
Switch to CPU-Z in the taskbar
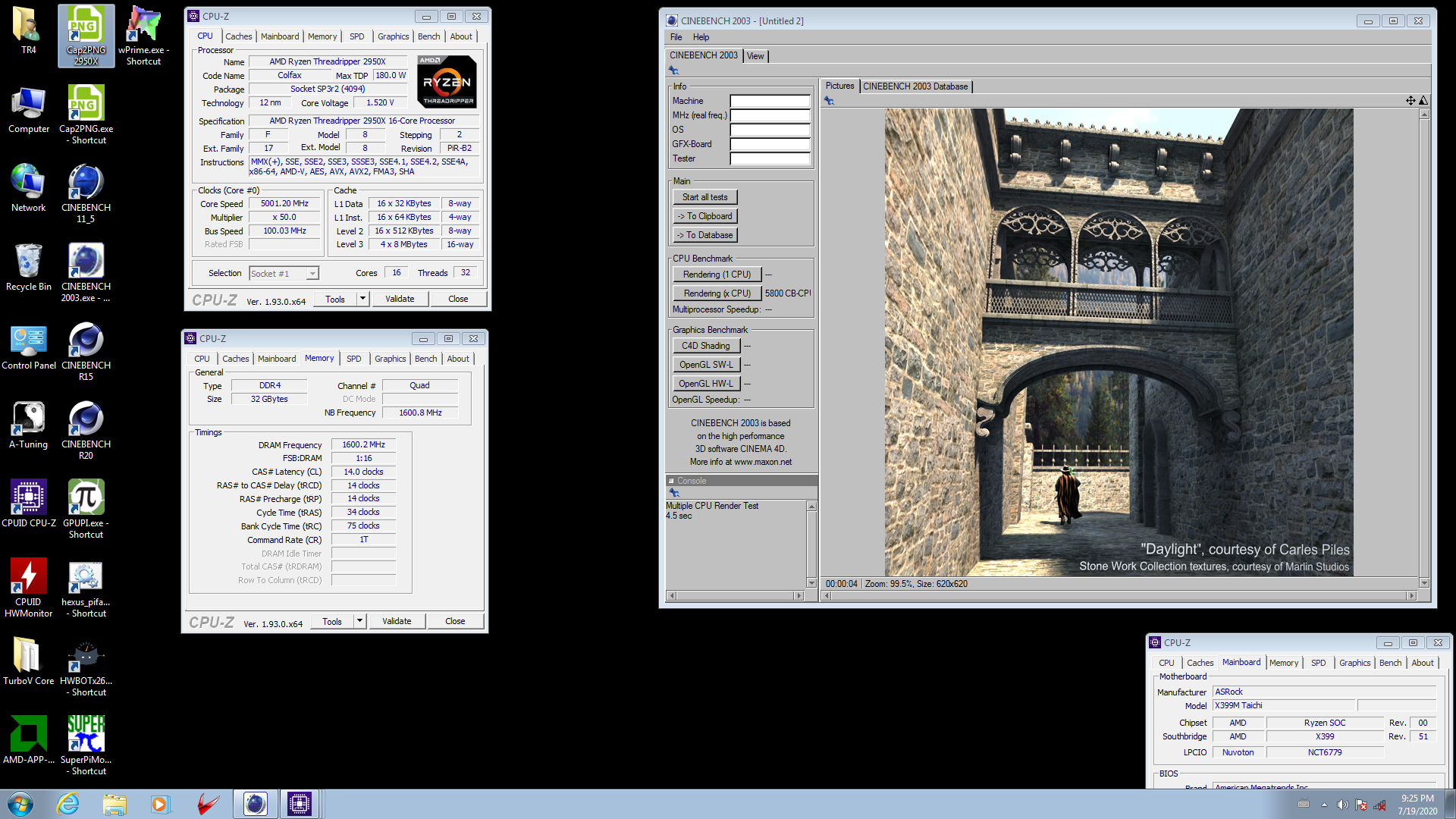pos(300,804)
